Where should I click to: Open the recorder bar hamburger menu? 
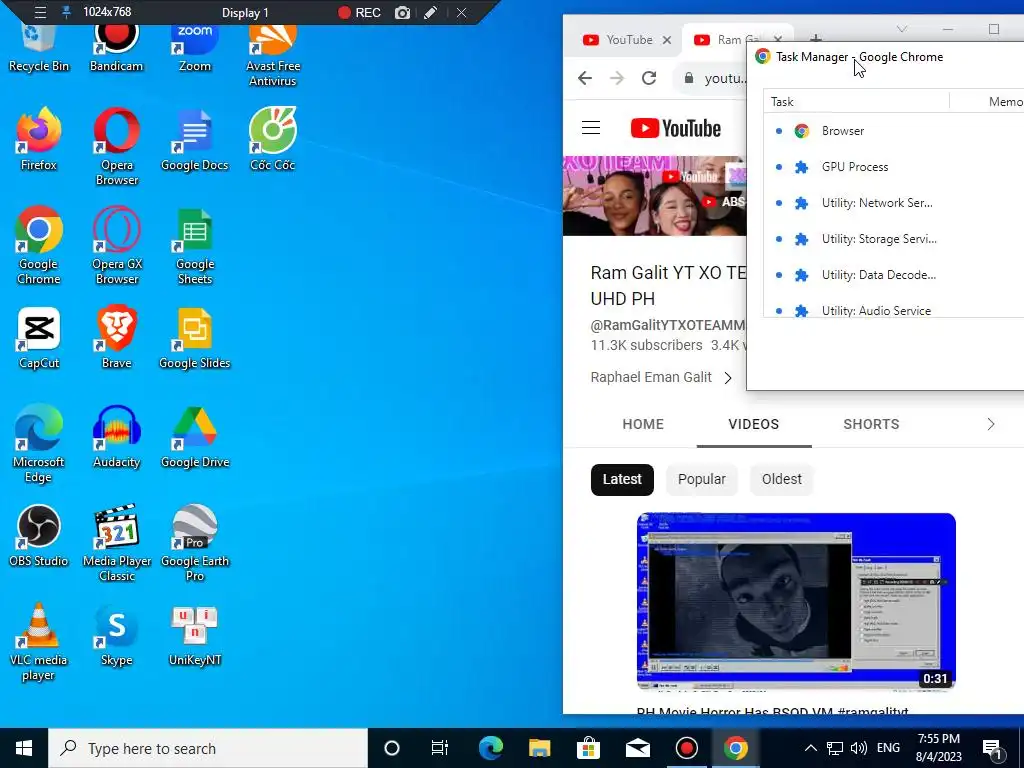40,12
